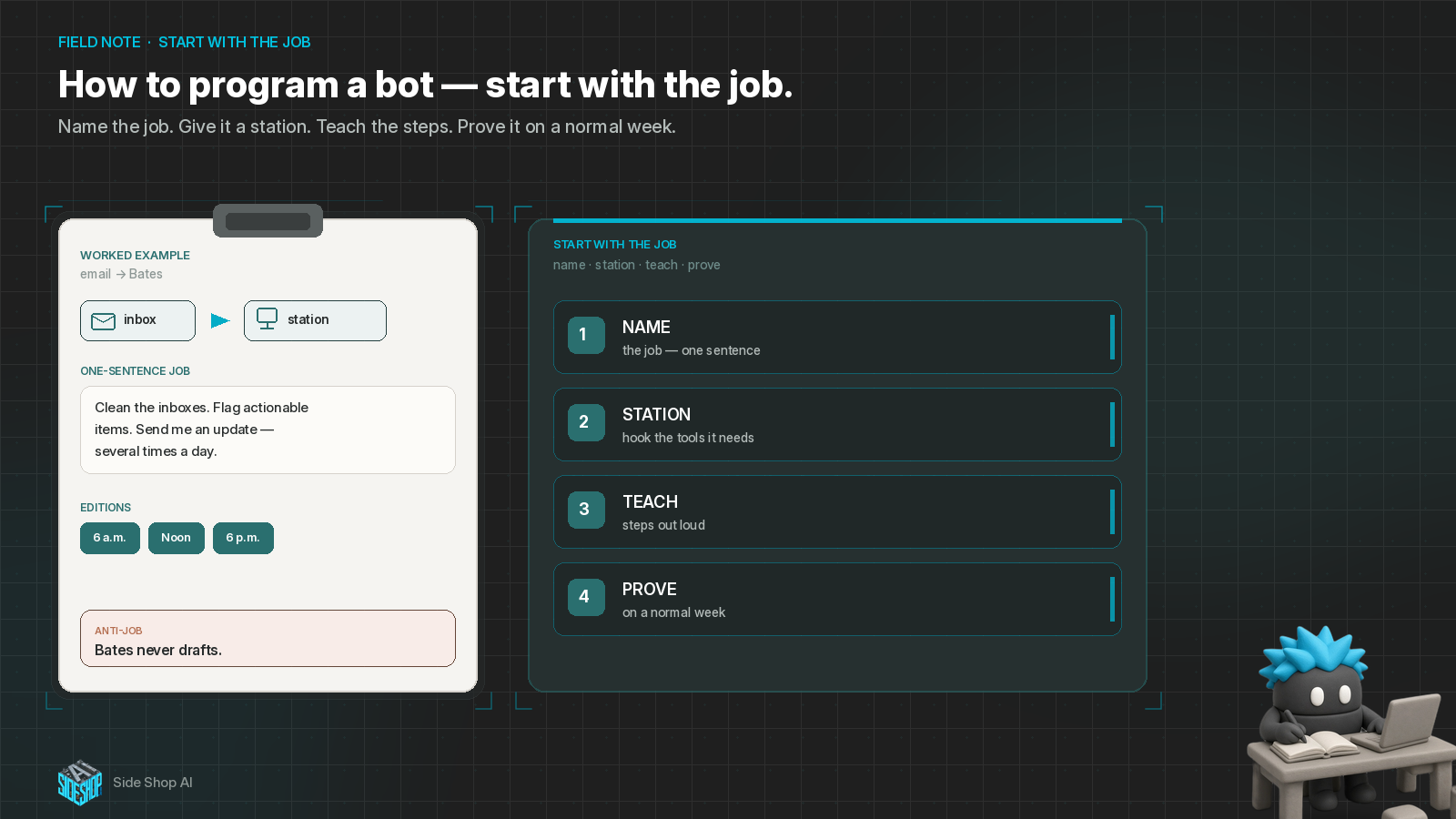Screen dimensions: 1456x819
Task: Click the 'name · station · teach · prove' caption
Action: click(x=637, y=265)
